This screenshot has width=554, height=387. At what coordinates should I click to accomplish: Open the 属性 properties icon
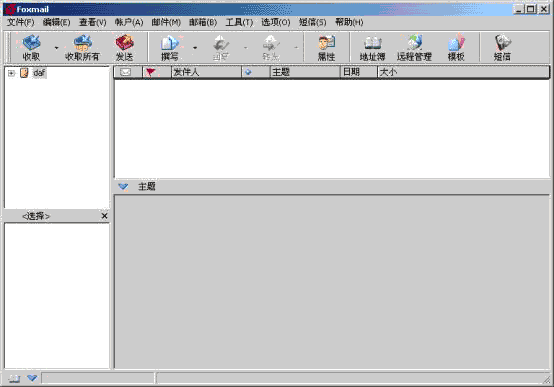(x=326, y=47)
